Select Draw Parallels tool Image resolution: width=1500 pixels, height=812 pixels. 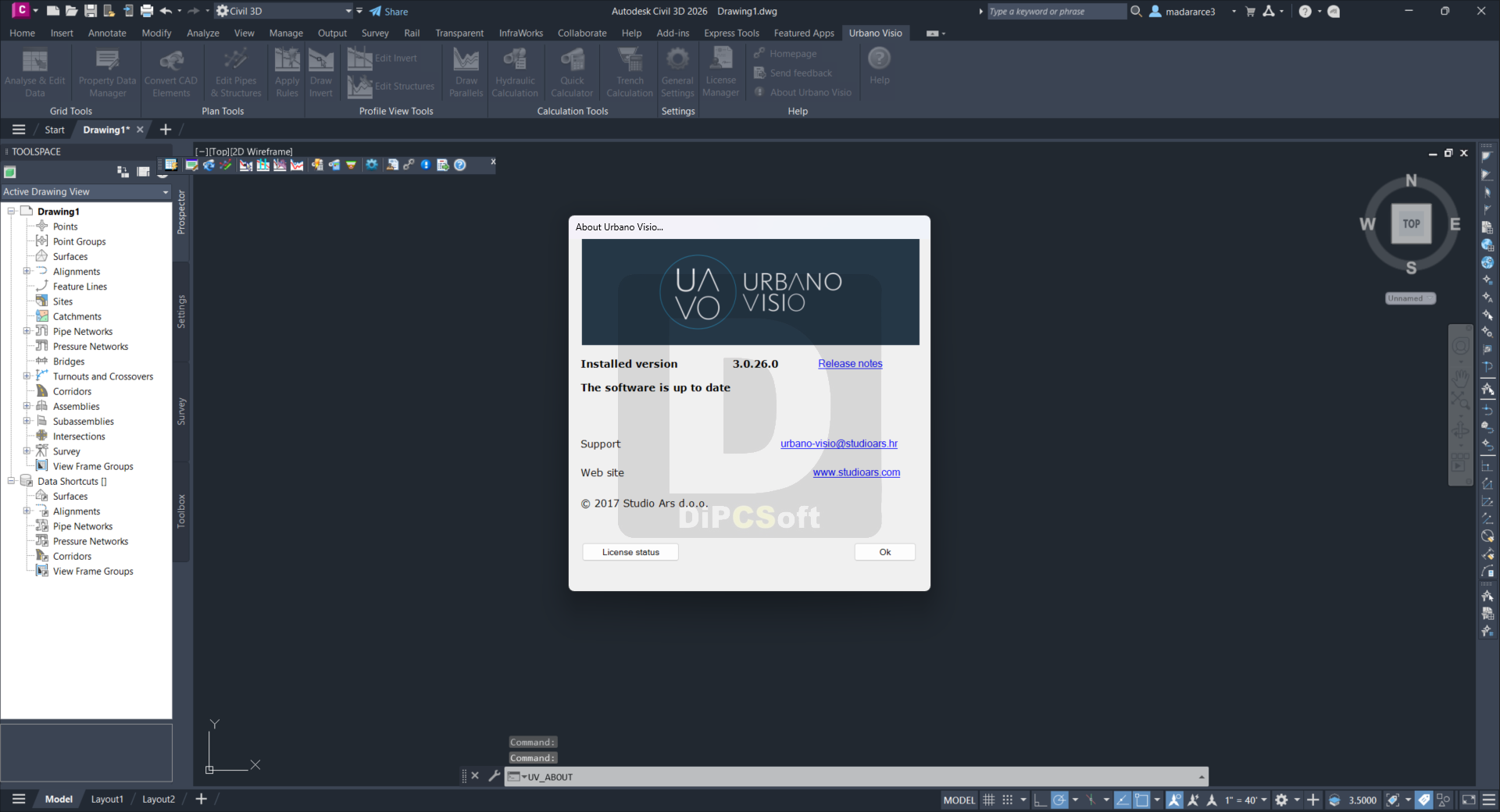click(x=466, y=72)
